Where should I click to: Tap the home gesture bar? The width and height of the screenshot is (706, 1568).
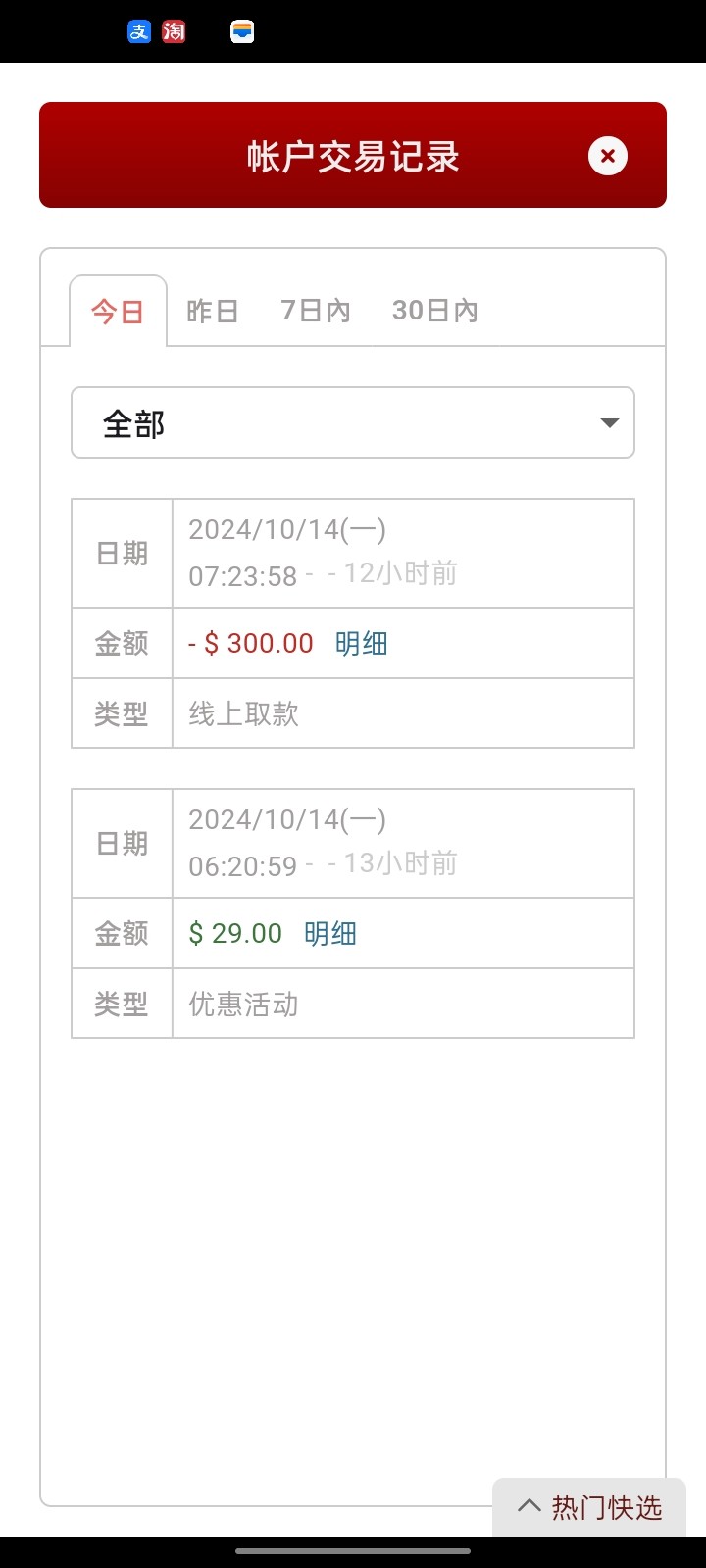tap(353, 1551)
